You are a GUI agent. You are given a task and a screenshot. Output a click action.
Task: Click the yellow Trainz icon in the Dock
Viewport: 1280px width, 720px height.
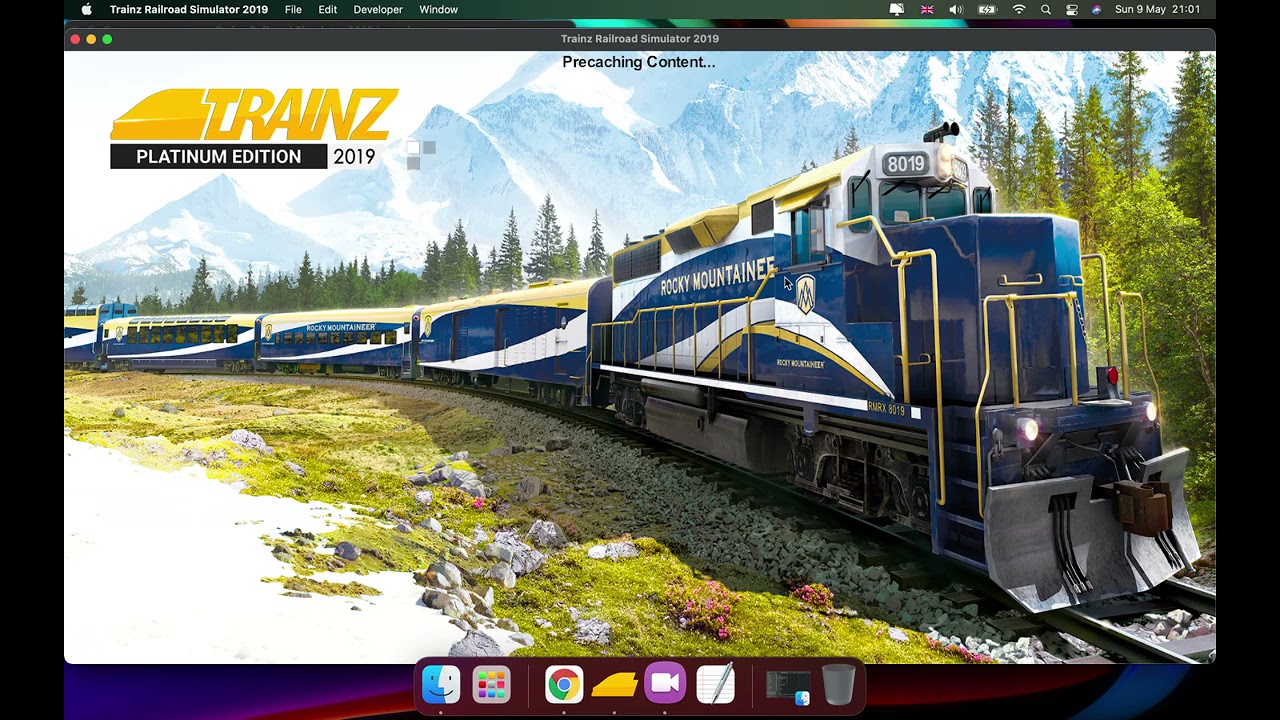point(614,685)
